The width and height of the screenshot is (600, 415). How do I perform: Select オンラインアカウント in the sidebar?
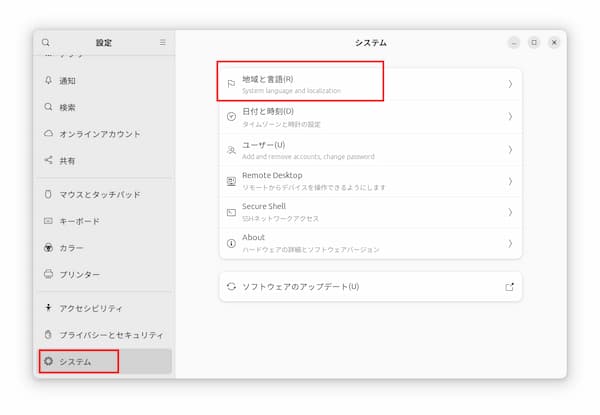click(105, 134)
